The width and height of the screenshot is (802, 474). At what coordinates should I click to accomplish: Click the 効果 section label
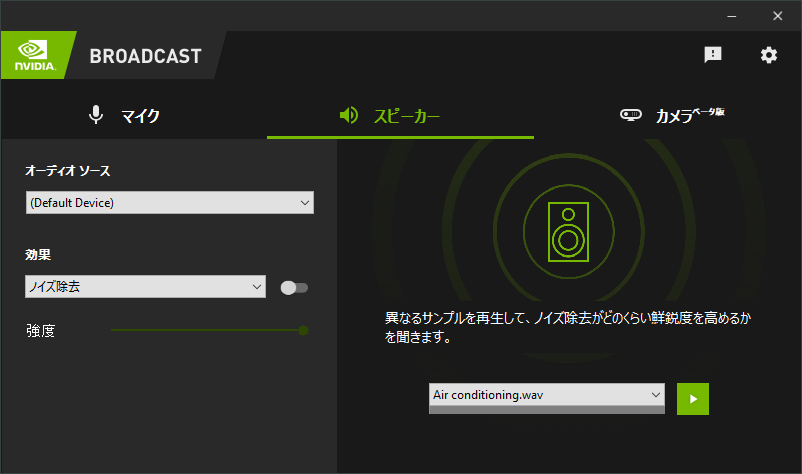(38, 255)
